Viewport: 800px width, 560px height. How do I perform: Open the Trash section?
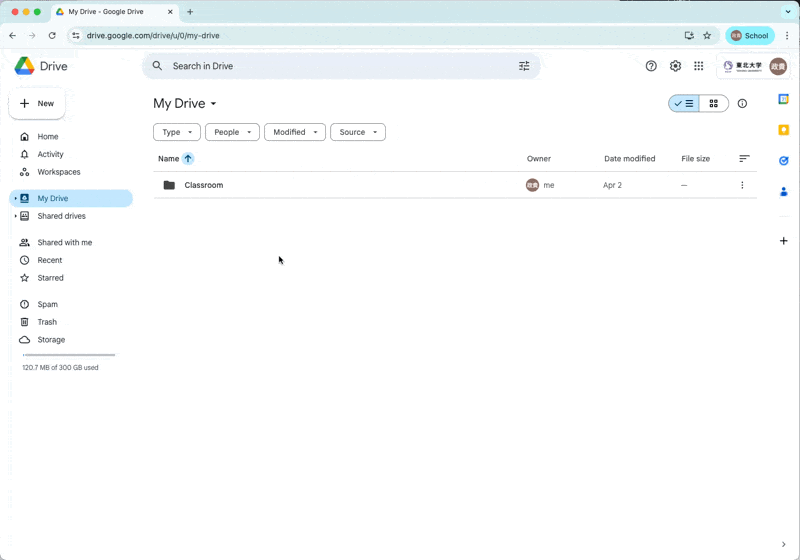pyautogui.click(x=47, y=322)
